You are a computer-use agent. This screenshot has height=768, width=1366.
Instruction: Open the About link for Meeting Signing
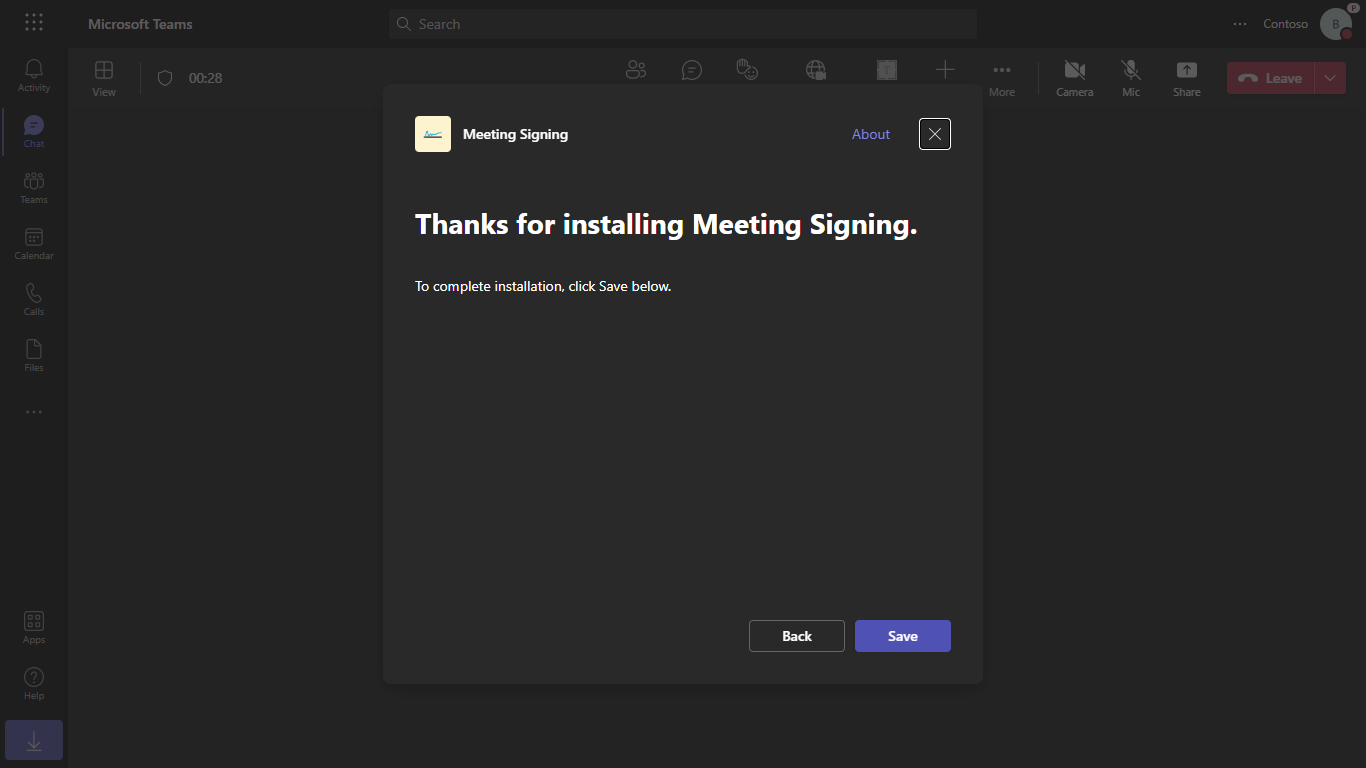[x=870, y=133]
